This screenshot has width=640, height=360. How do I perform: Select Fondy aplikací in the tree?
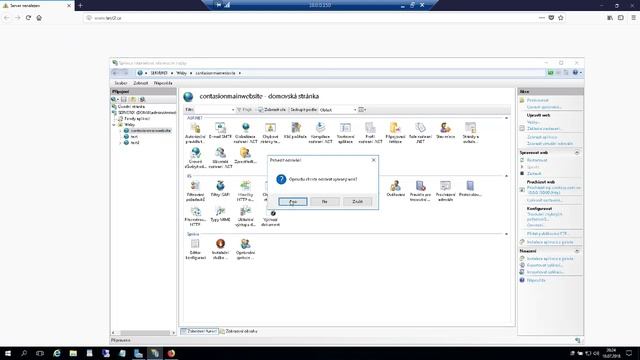(x=137, y=118)
